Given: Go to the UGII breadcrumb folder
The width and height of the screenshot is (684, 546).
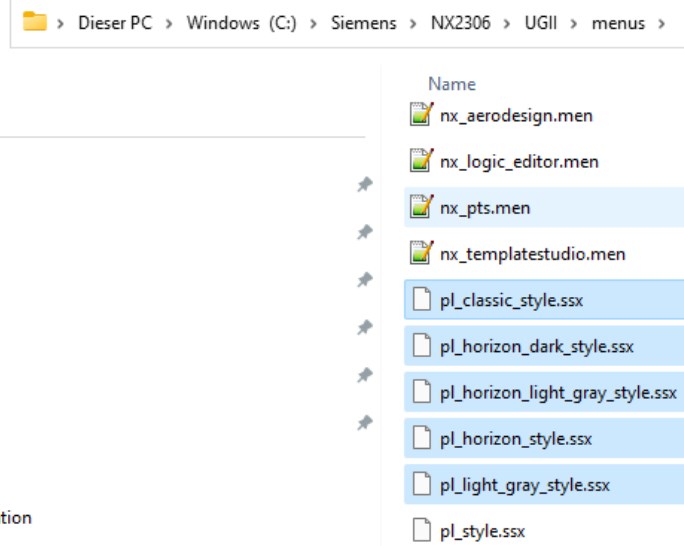Looking at the screenshot, I should (x=540, y=23).
